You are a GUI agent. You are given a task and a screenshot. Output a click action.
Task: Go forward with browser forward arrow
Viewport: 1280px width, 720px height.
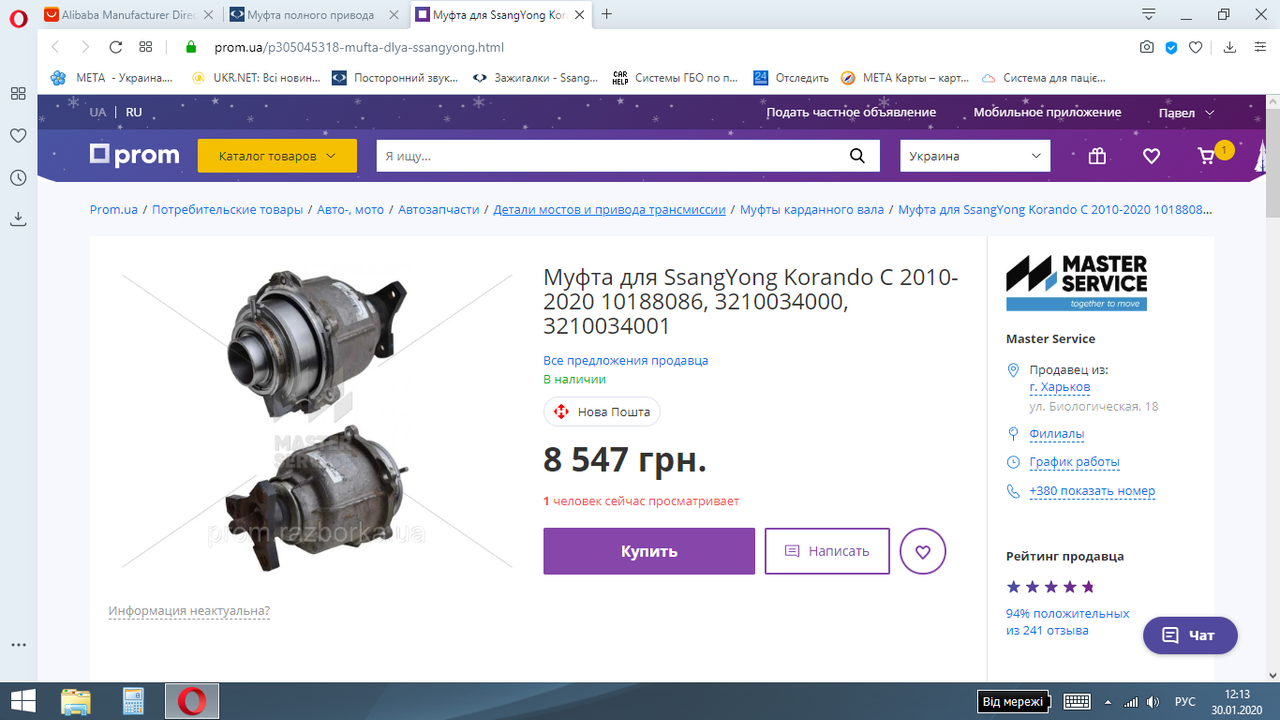(x=86, y=47)
